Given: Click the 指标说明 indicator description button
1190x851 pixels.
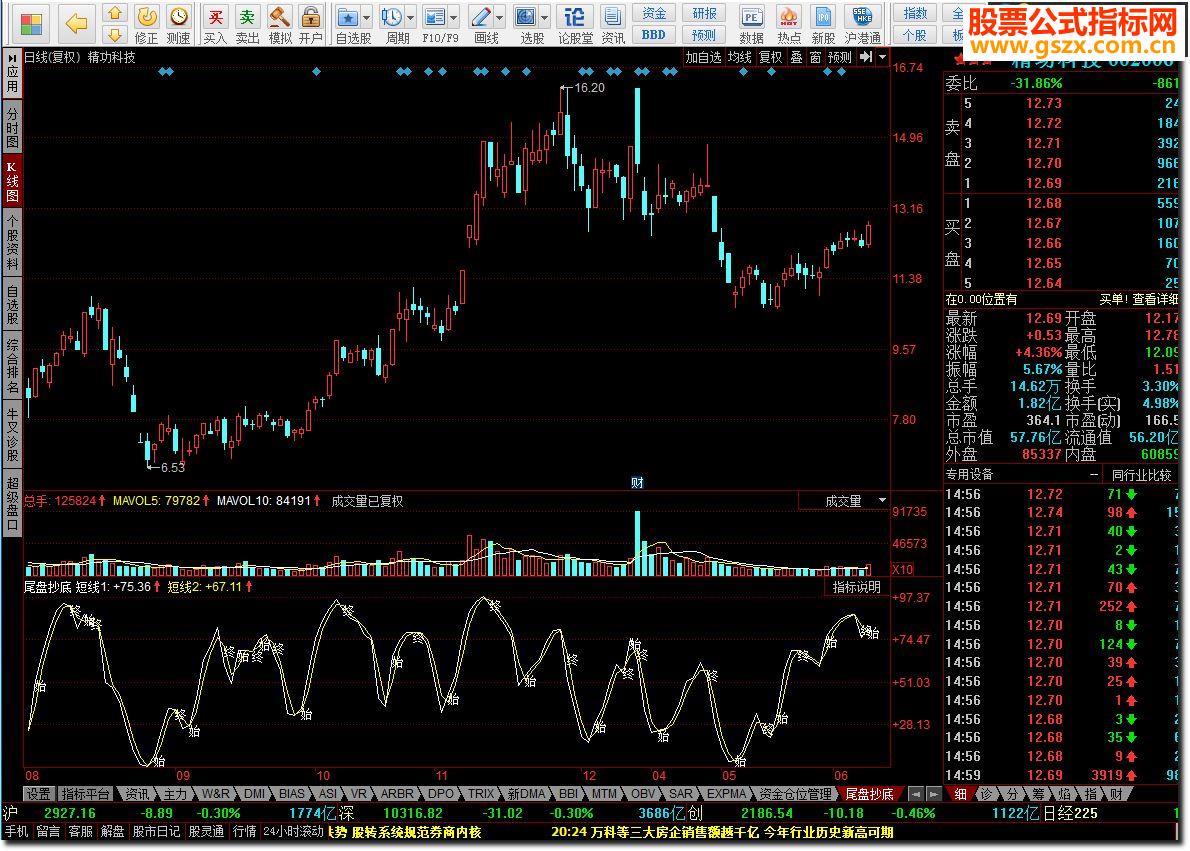Looking at the screenshot, I should tap(856, 587).
